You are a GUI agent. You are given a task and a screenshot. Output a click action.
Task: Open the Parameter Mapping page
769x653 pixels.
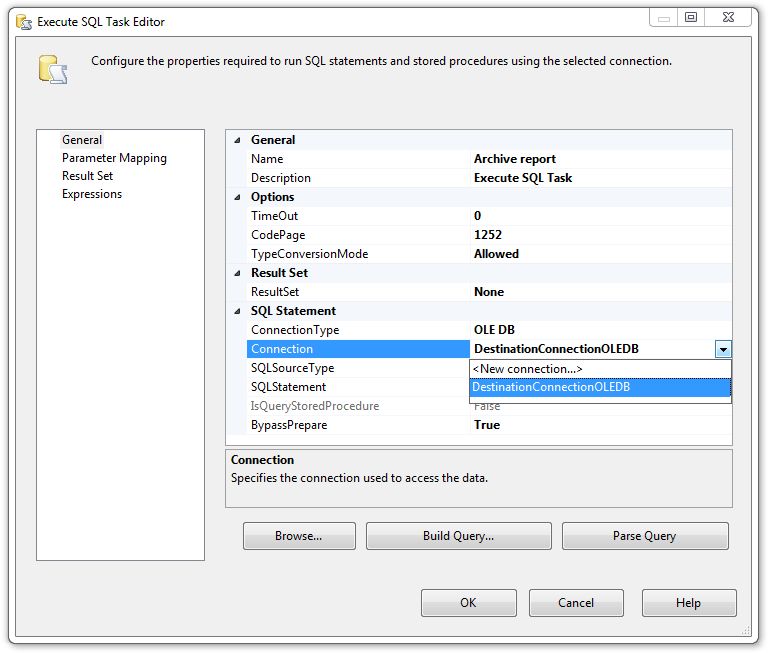pyautogui.click(x=114, y=158)
